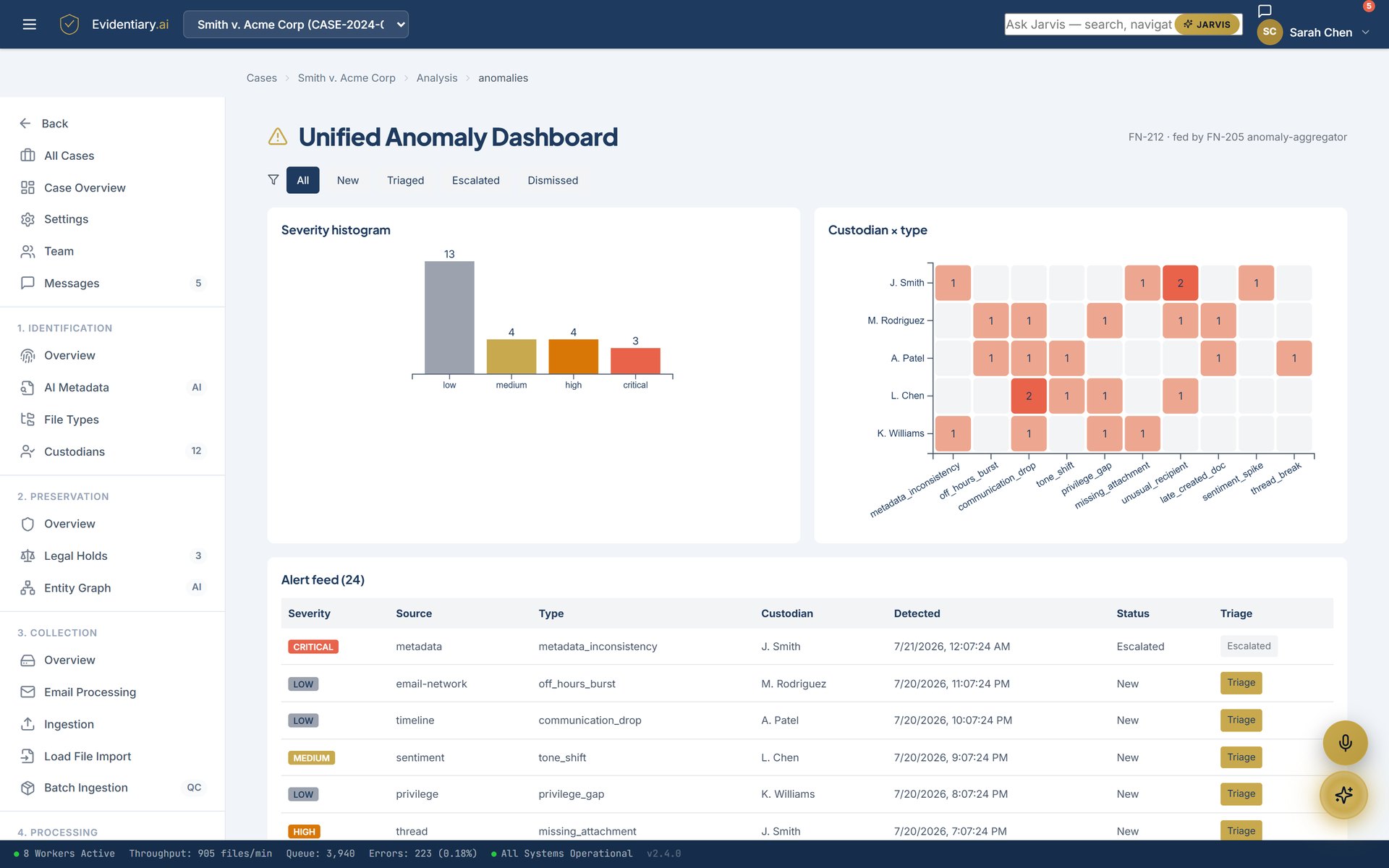The height and width of the screenshot is (868, 1389).
Task: Click the Cases breadcrumb link
Action: click(261, 78)
